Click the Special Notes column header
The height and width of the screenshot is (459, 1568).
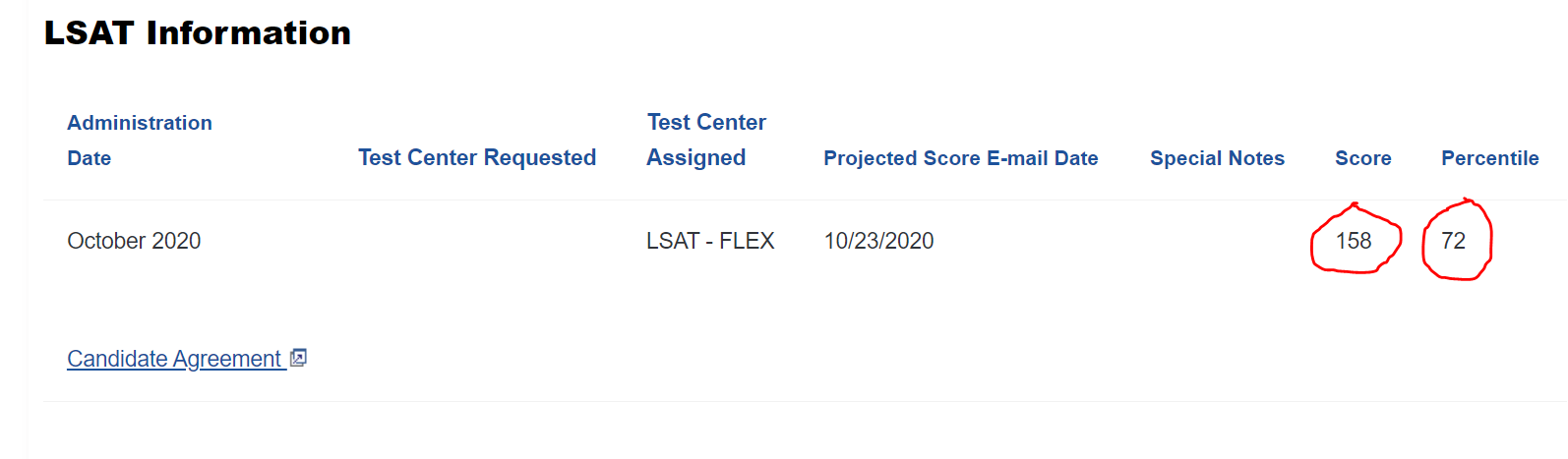(1217, 158)
